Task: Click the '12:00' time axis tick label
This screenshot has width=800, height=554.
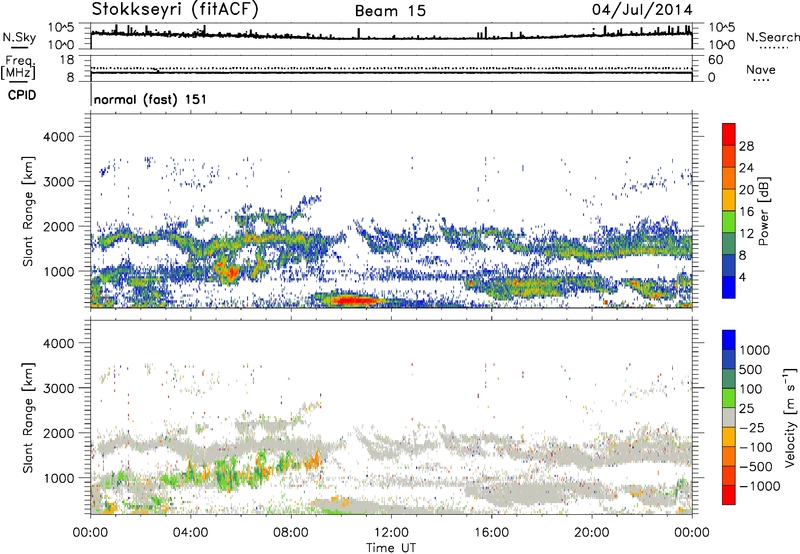Action: pyautogui.click(x=391, y=533)
